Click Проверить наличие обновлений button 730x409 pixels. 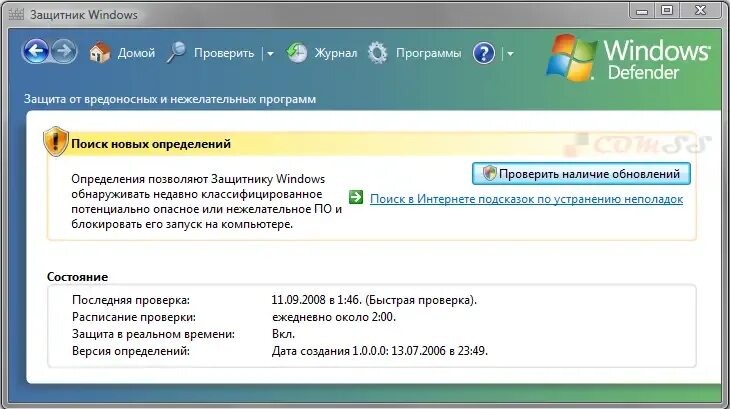point(581,174)
